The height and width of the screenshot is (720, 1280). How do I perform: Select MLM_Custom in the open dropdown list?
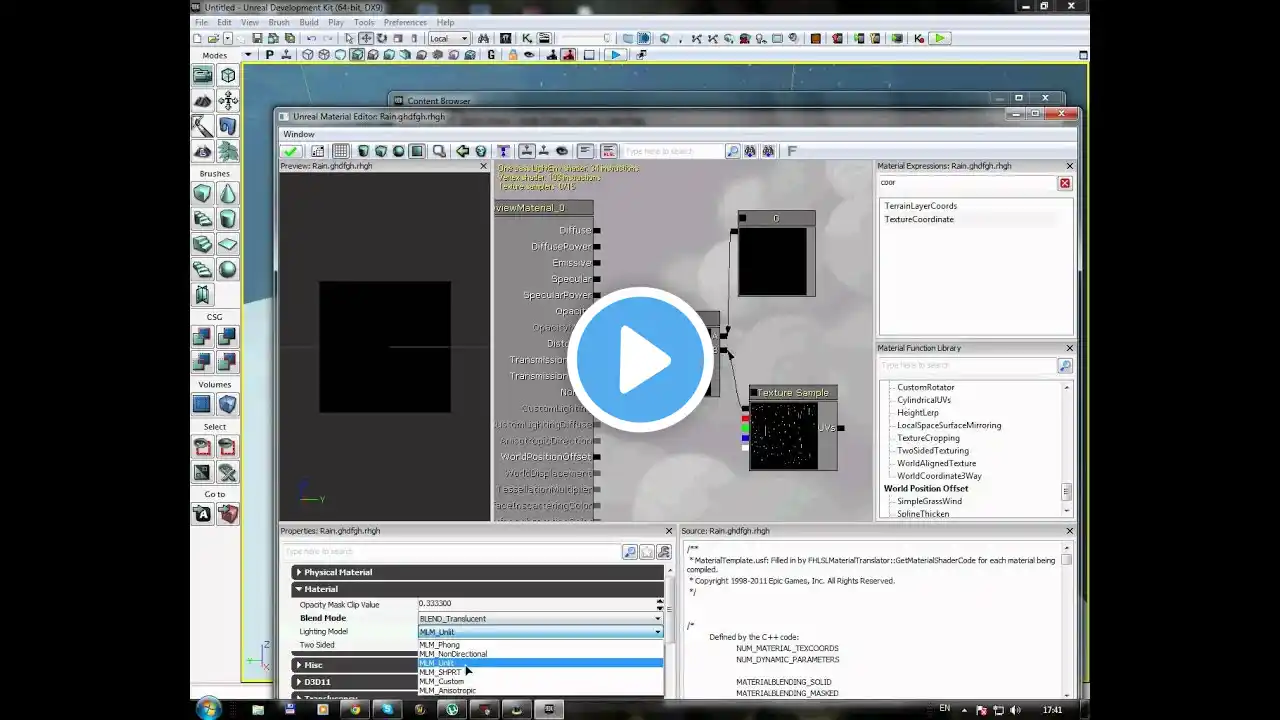point(442,682)
